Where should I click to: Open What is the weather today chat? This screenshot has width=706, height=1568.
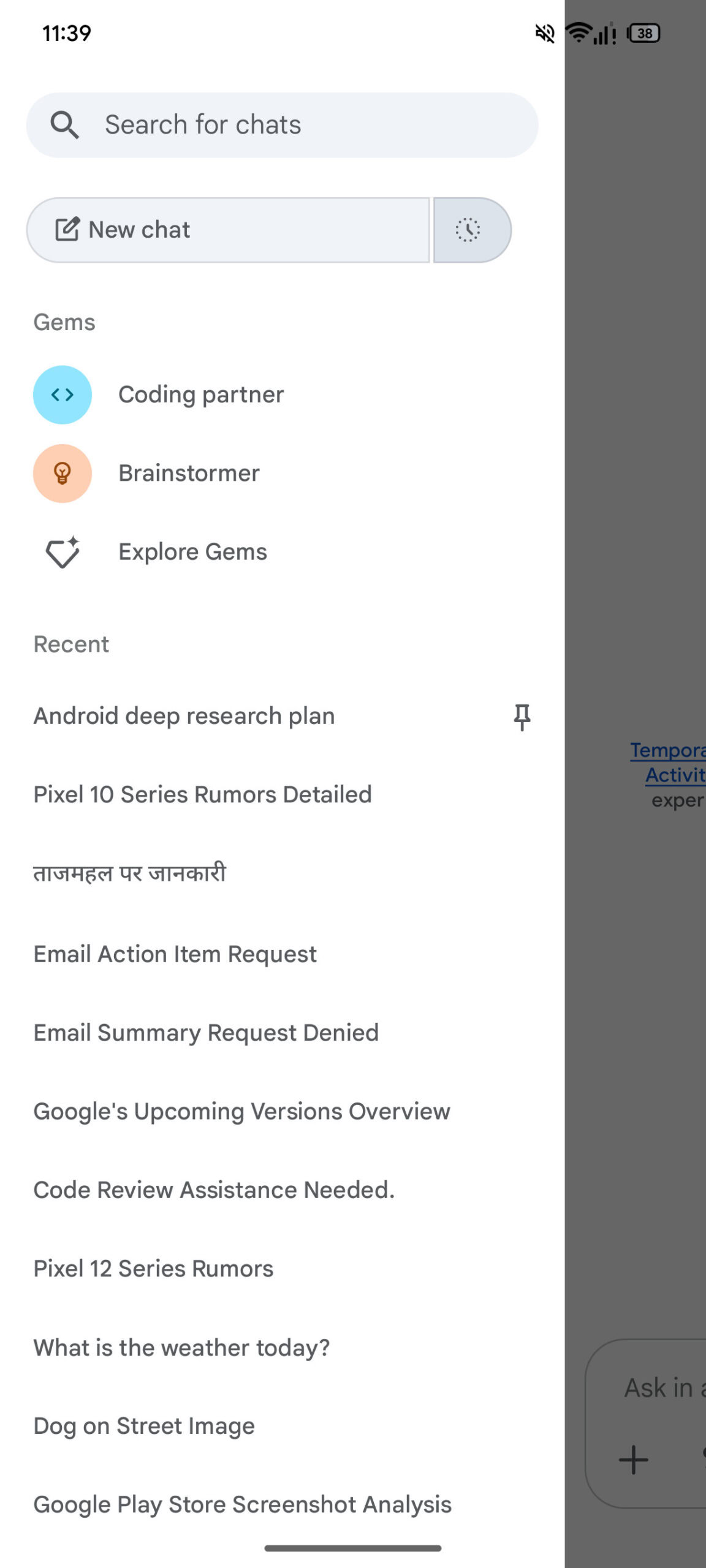(181, 1347)
